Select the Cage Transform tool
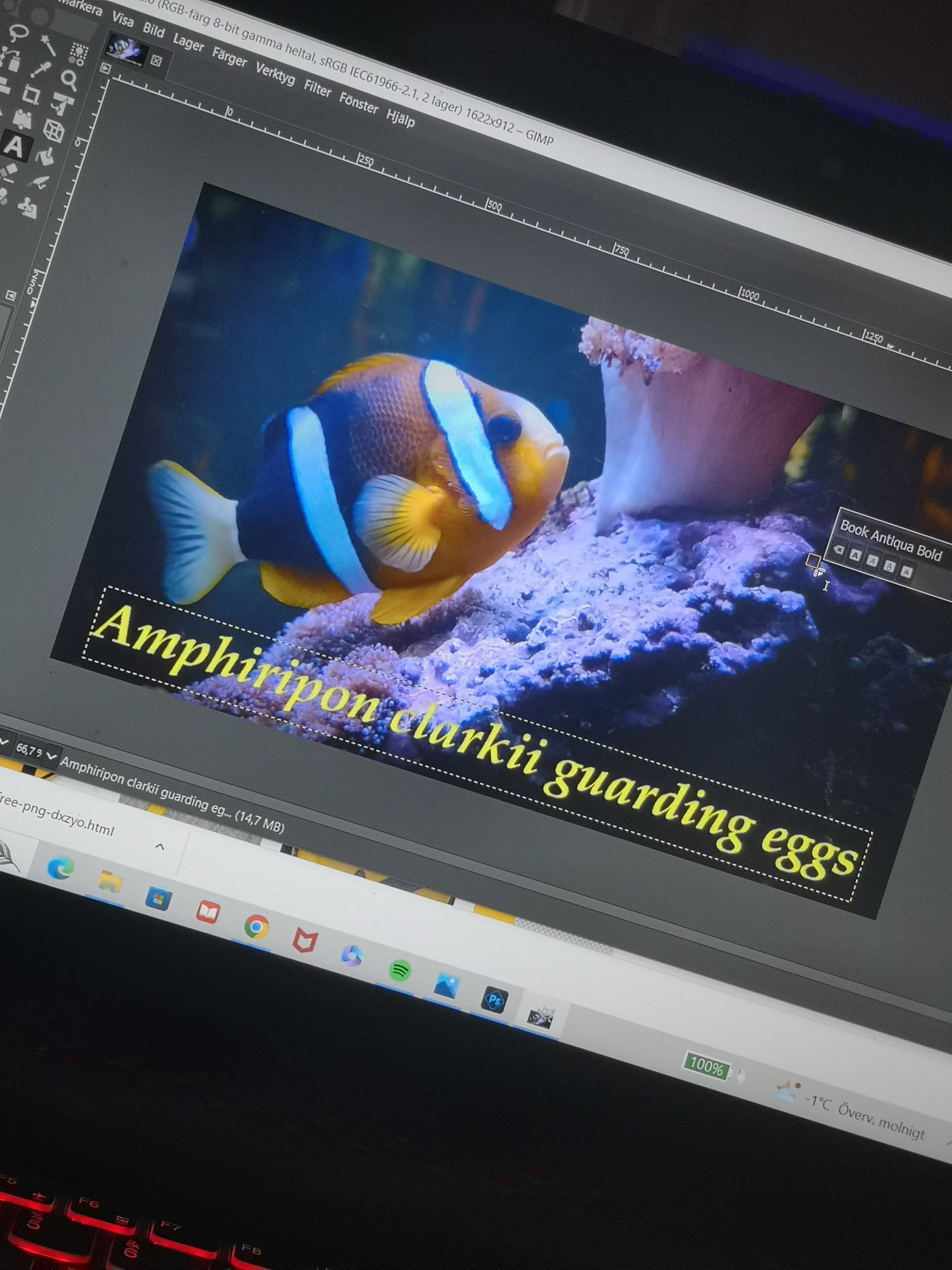This screenshot has width=952, height=1270. click(x=23, y=119)
